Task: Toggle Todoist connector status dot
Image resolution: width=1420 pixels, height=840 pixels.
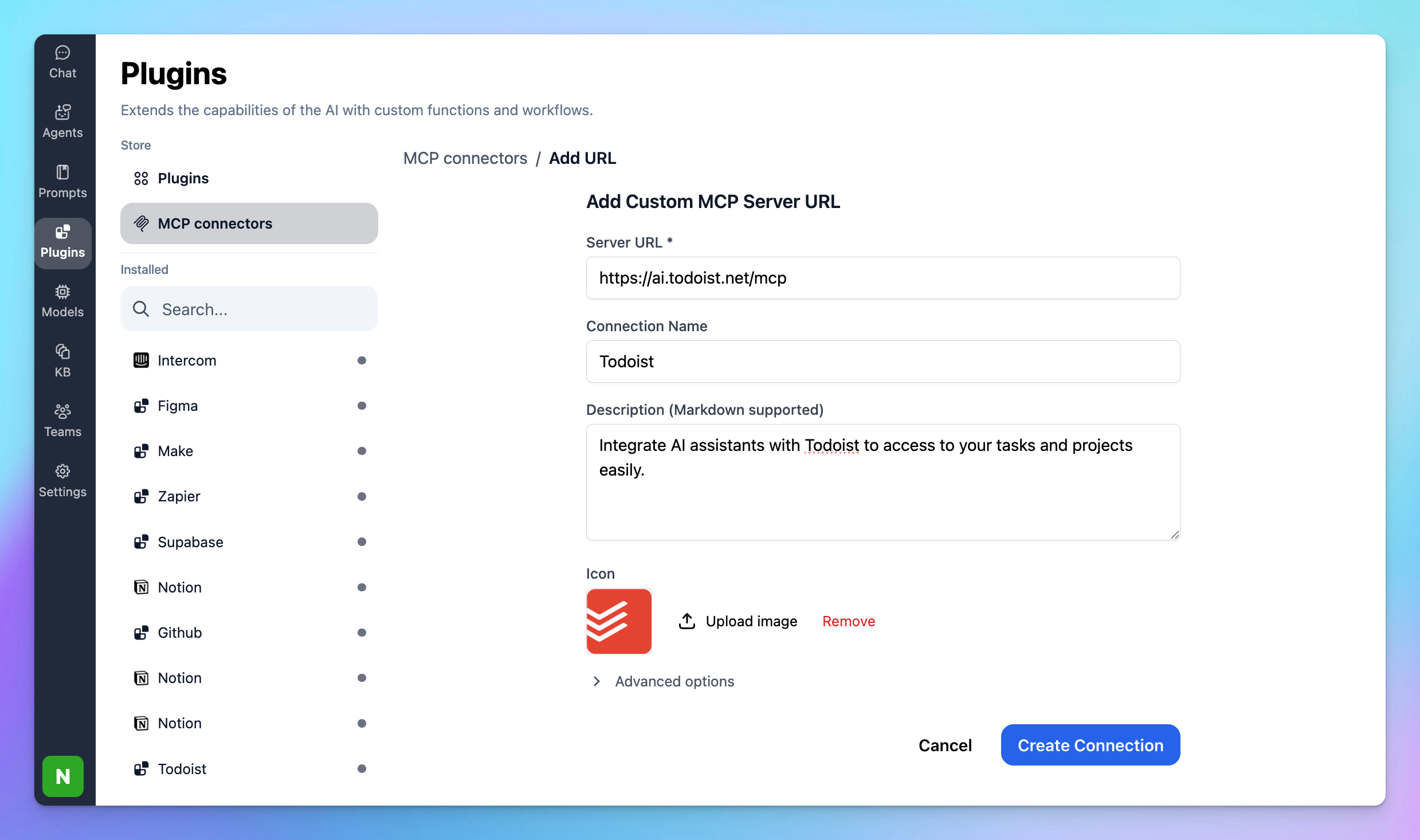Action: 362,768
